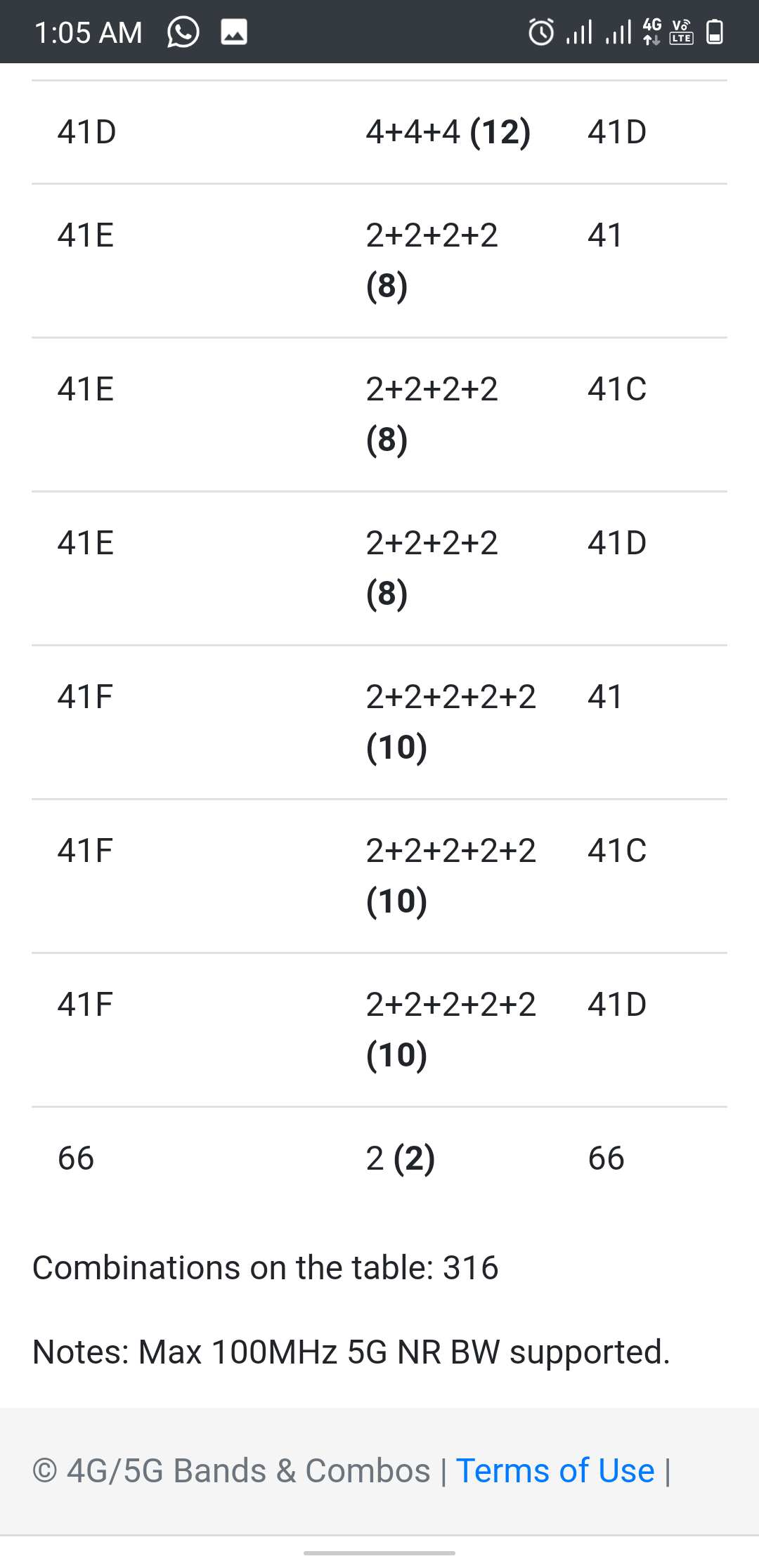
Task: Tap the 41C cell in the 41F row
Action: (617, 851)
